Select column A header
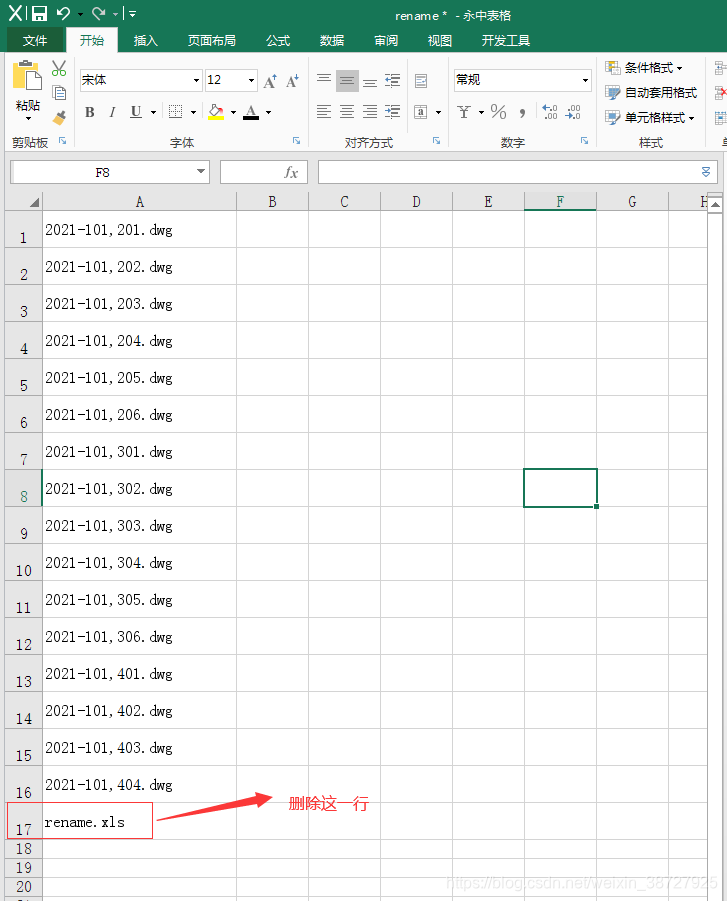Image resolution: width=727 pixels, height=901 pixels. pyautogui.click(x=140, y=202)
